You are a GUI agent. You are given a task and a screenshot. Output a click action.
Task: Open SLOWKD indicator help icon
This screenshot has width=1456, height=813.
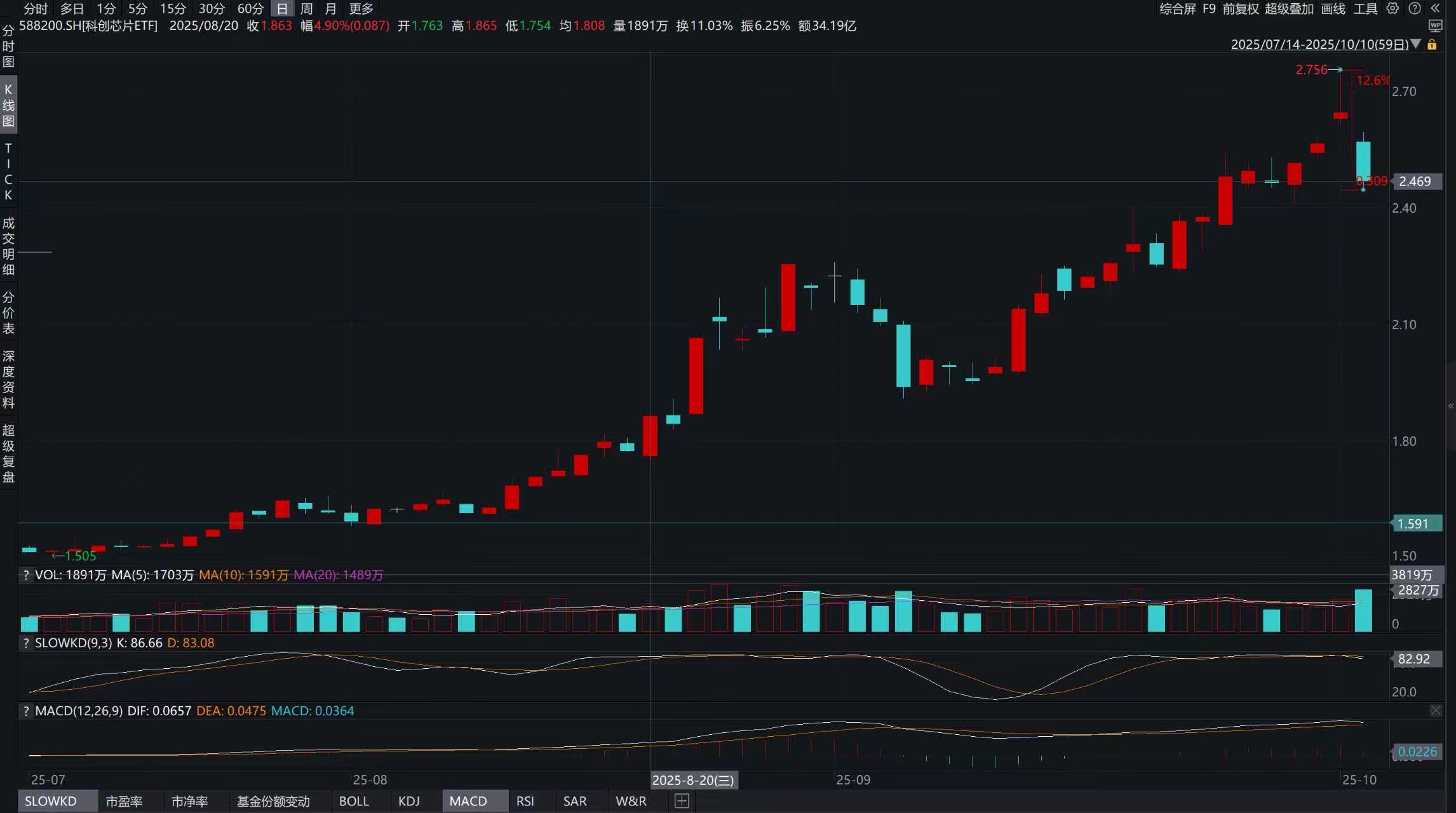coord(25,643)
